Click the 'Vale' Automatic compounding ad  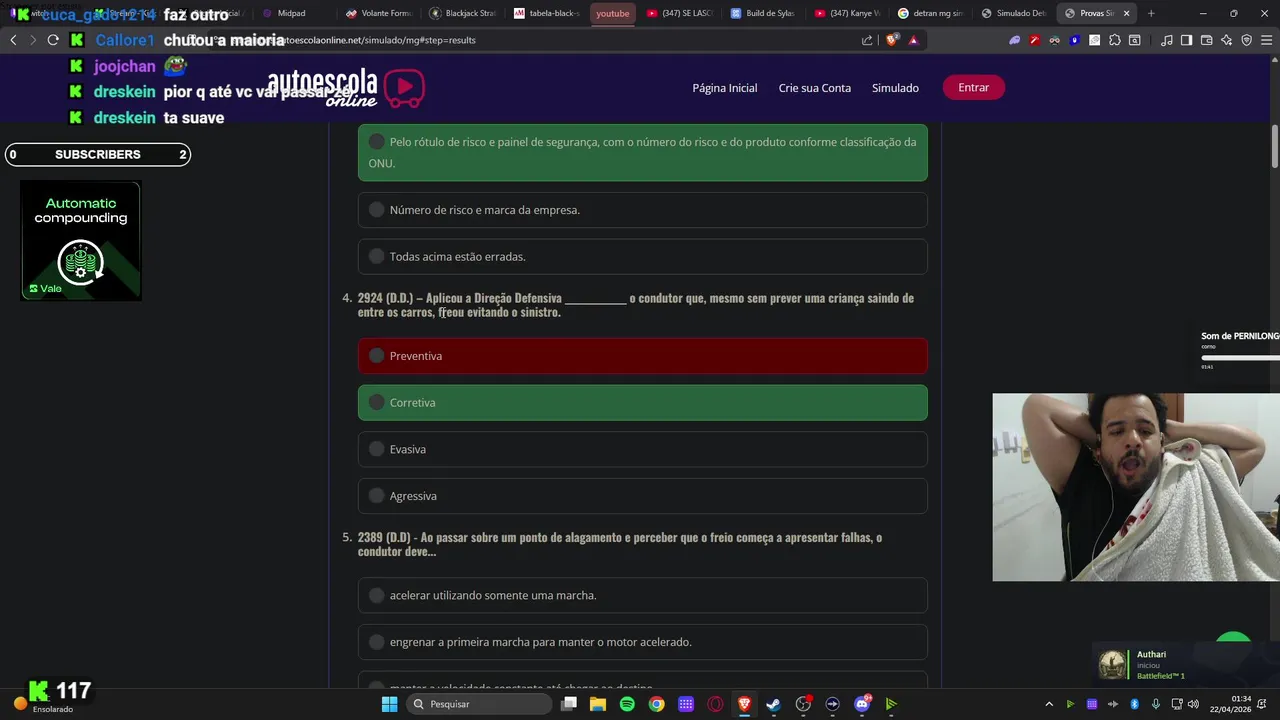tap(81, 240)
